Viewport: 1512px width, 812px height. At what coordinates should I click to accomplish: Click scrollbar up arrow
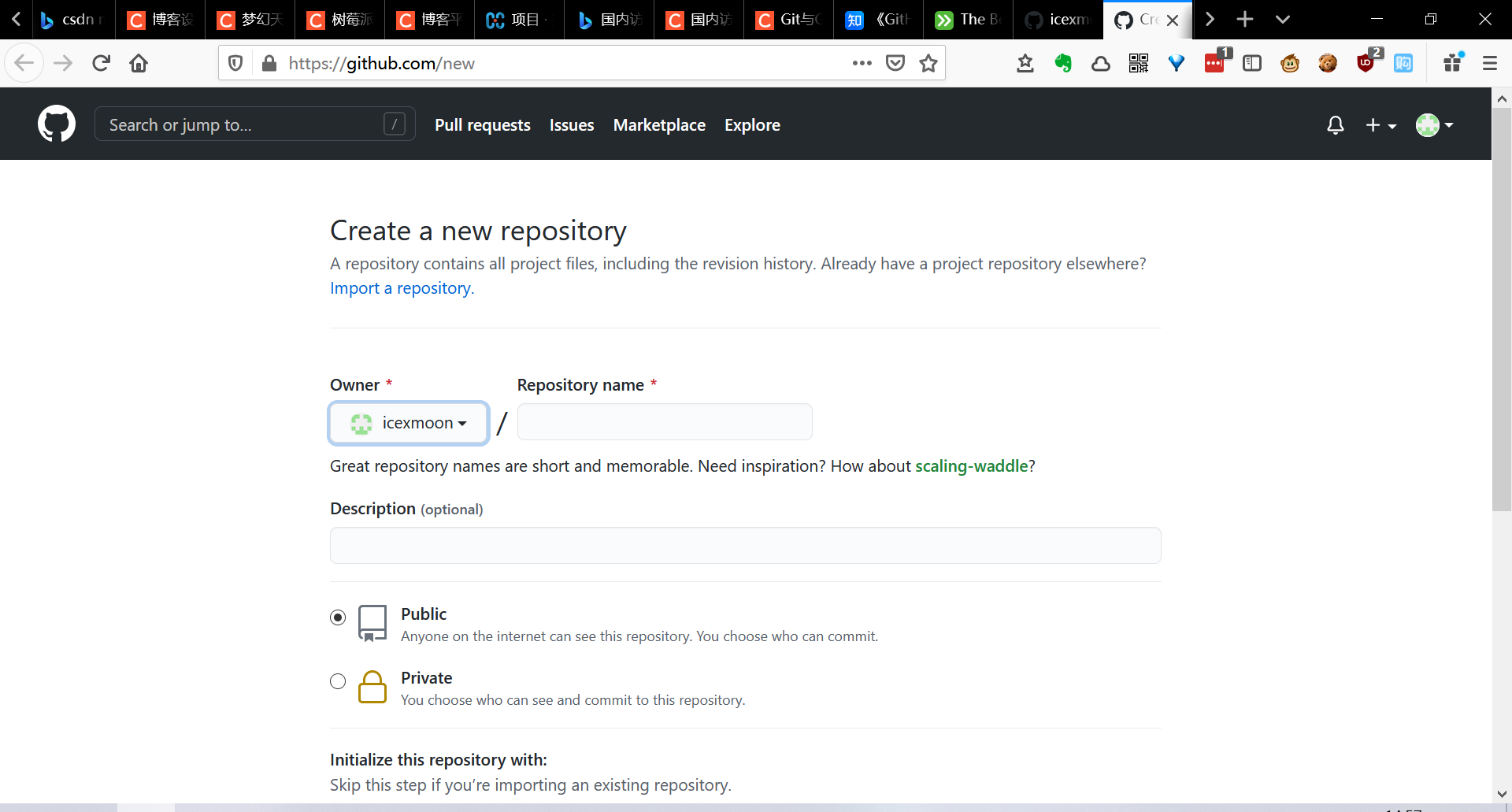pyautogui.click(x=1502, y=98)
